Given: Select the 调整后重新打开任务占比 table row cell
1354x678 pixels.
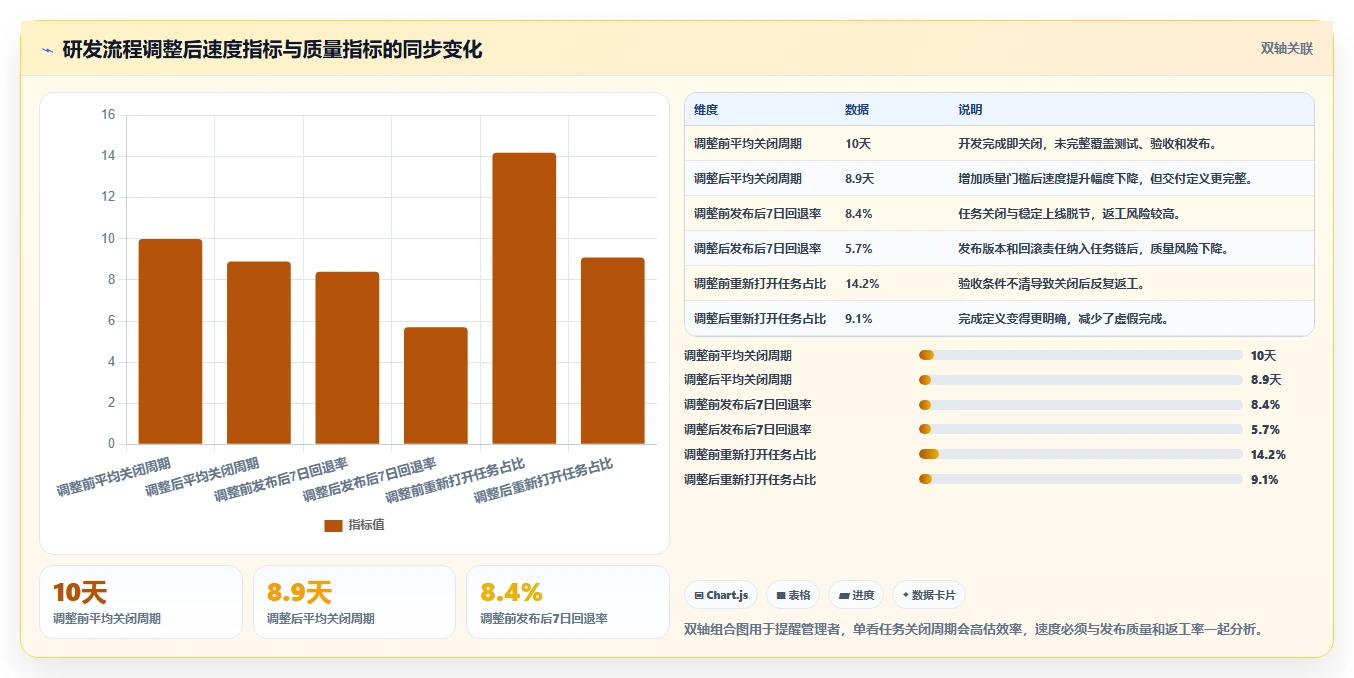Looking at the screenshot, I should [760, 319].
